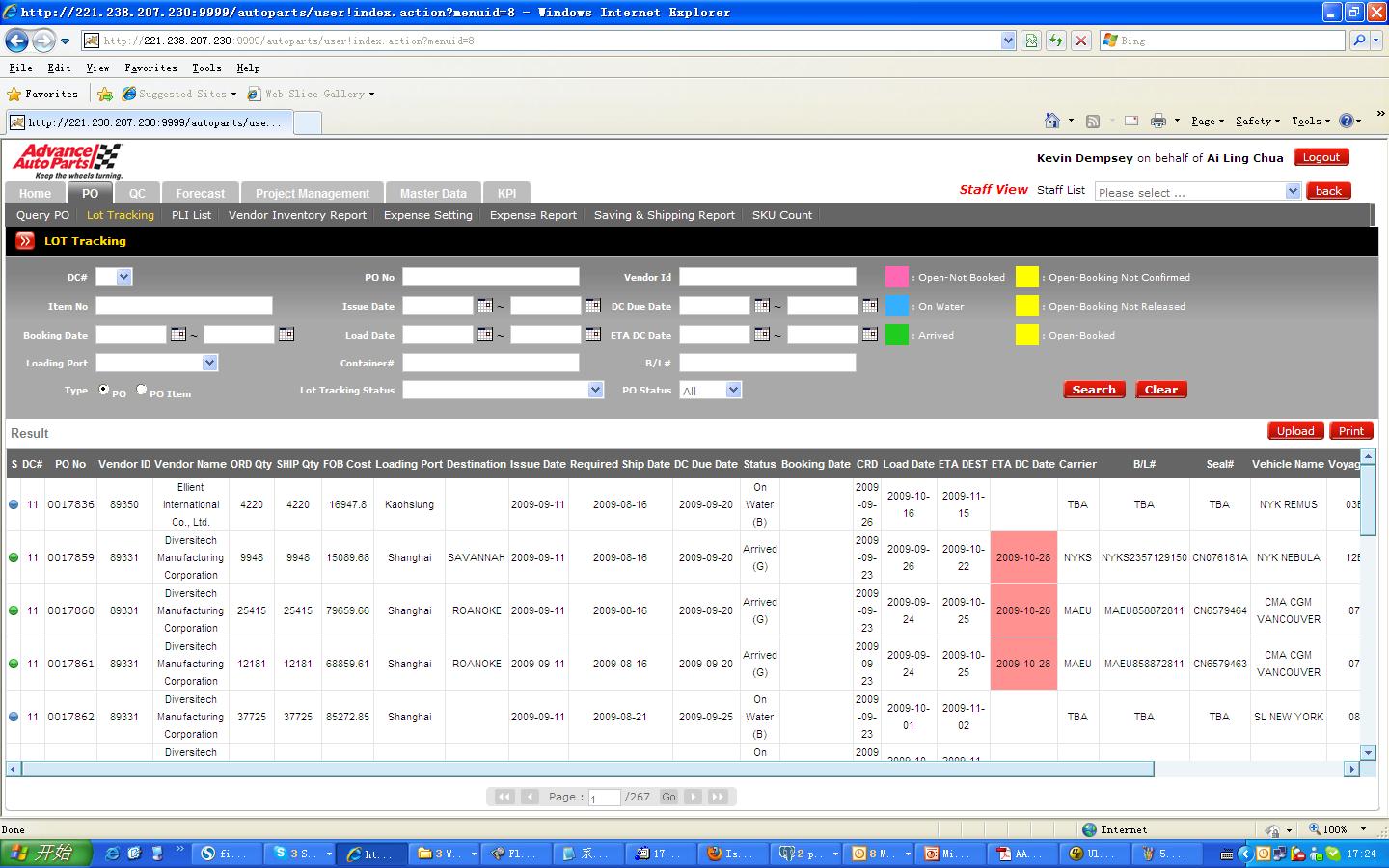Select the PO Item radio button
1389x868 pixels.
[142, 390]
